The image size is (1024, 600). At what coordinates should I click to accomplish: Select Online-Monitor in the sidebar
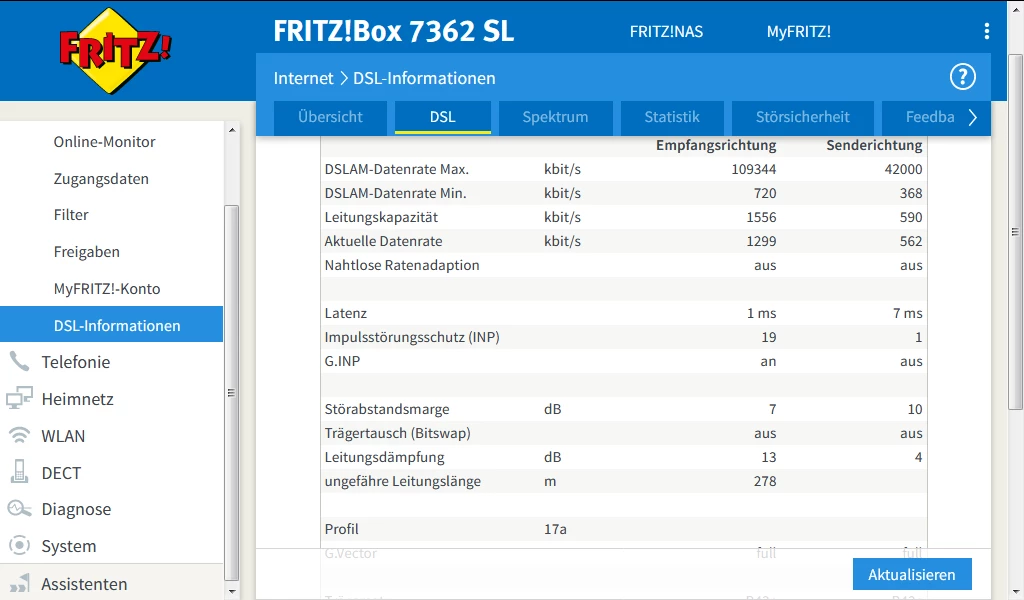click(x=104, y=142)
